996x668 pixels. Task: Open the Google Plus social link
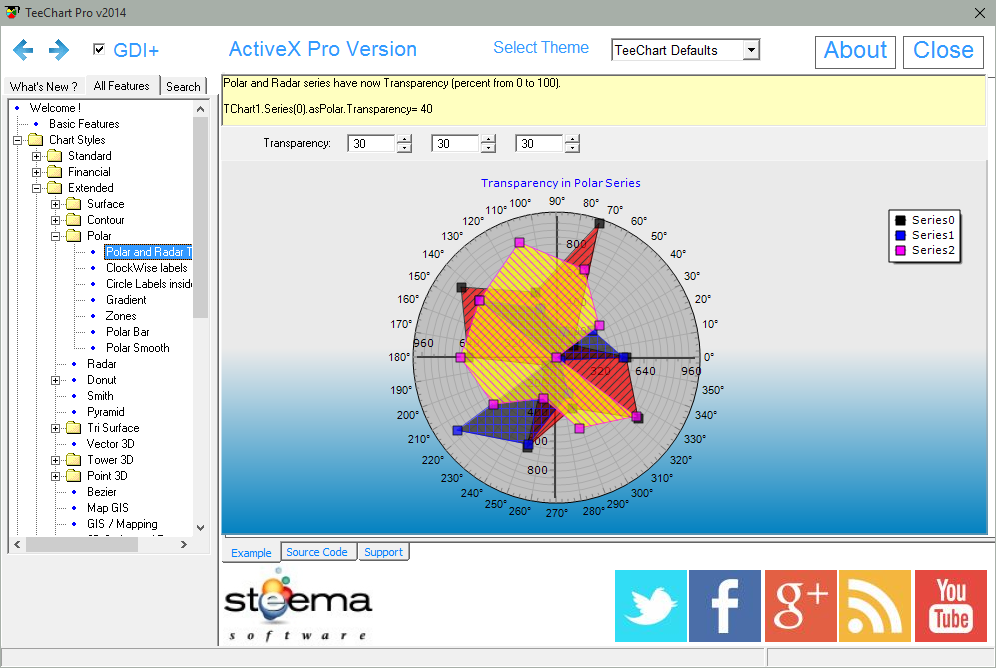click(800, 606)
